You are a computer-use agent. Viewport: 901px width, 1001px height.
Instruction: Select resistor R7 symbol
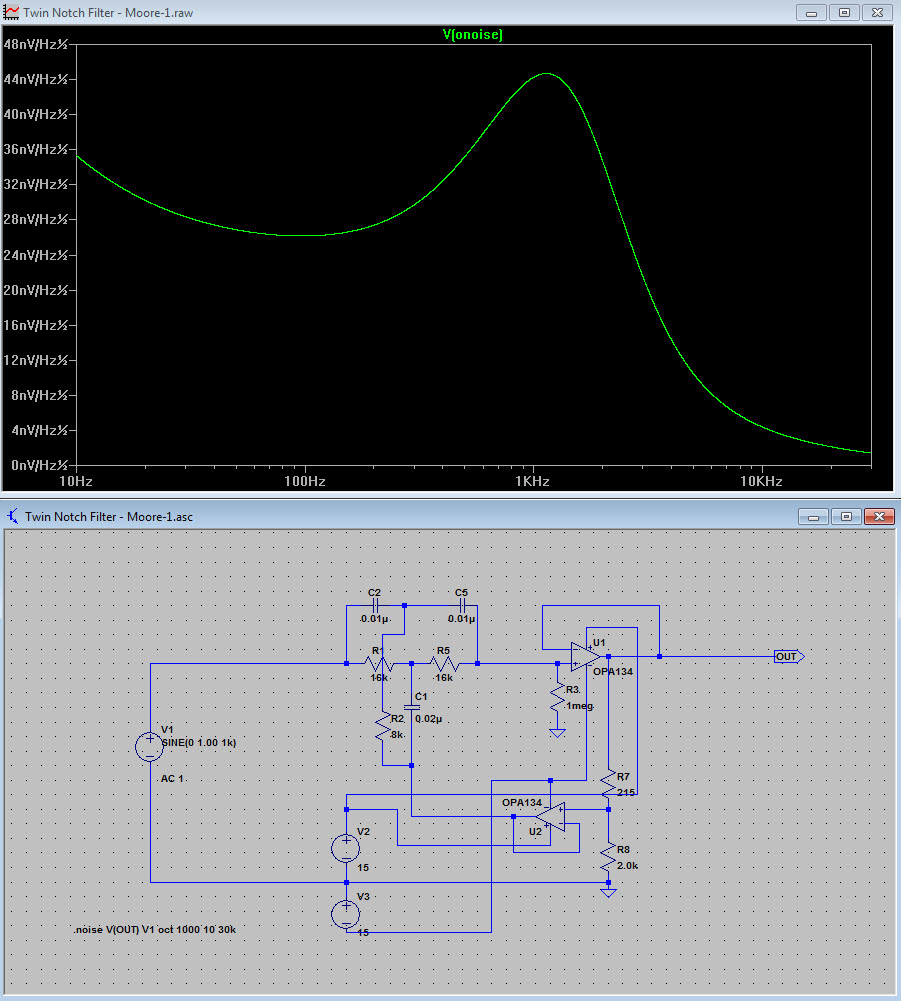[x=608, y=783]
